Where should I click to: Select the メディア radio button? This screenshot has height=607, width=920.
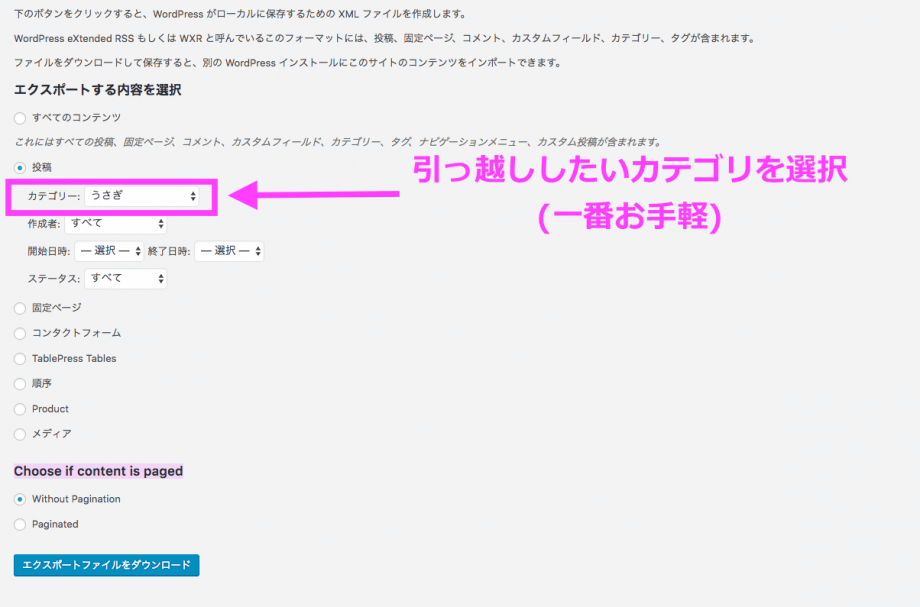pyautogui.click(x=20, y=435)
